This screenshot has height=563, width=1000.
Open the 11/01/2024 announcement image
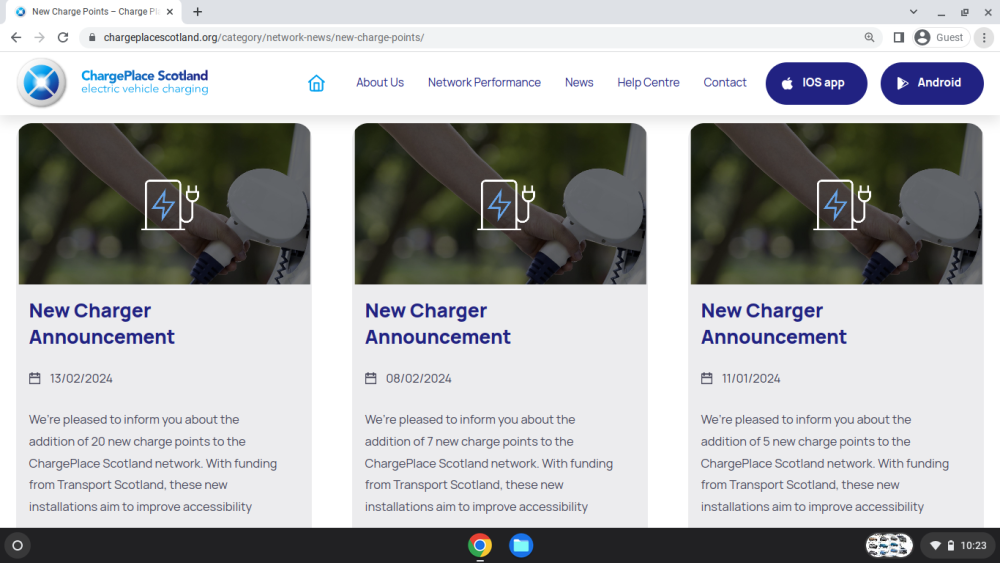coord(837,203)
